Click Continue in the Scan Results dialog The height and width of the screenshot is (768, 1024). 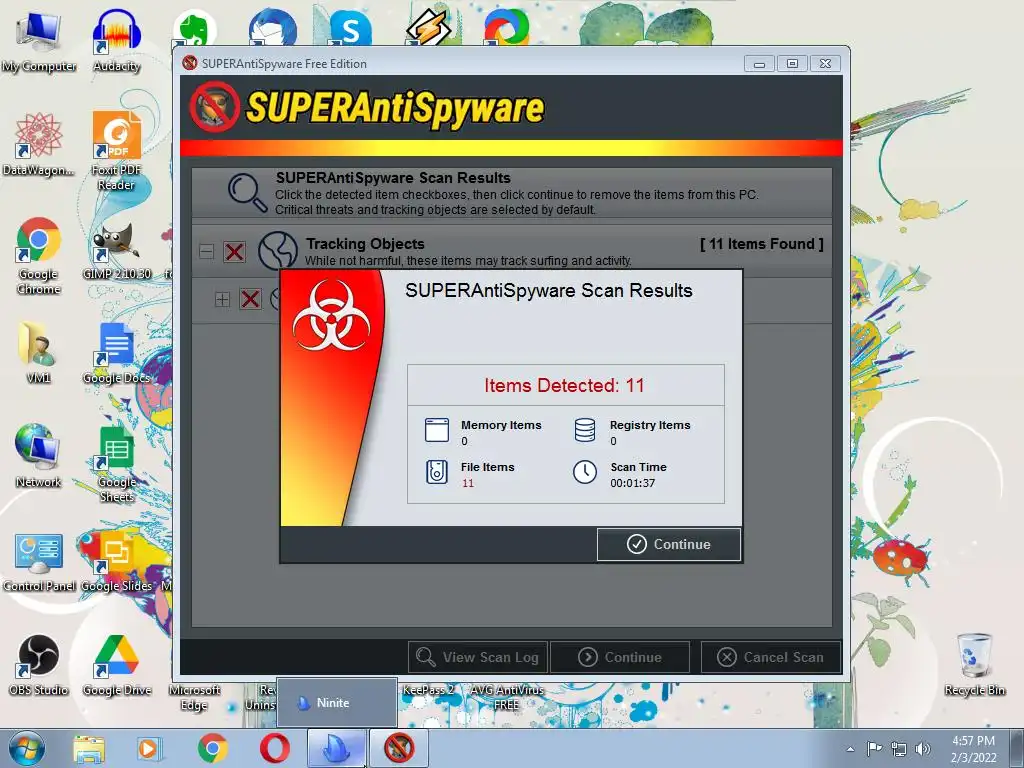669,544
